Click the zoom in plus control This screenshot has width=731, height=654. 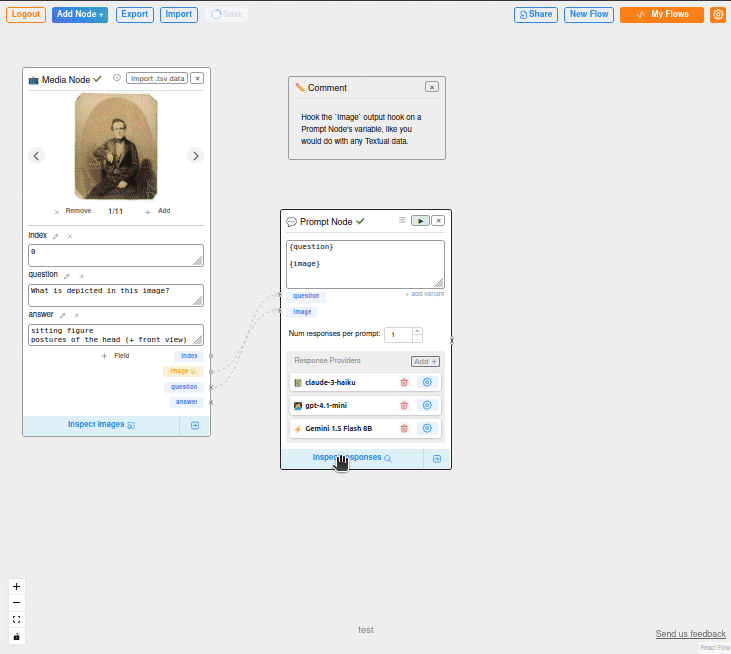pos(16,587)
